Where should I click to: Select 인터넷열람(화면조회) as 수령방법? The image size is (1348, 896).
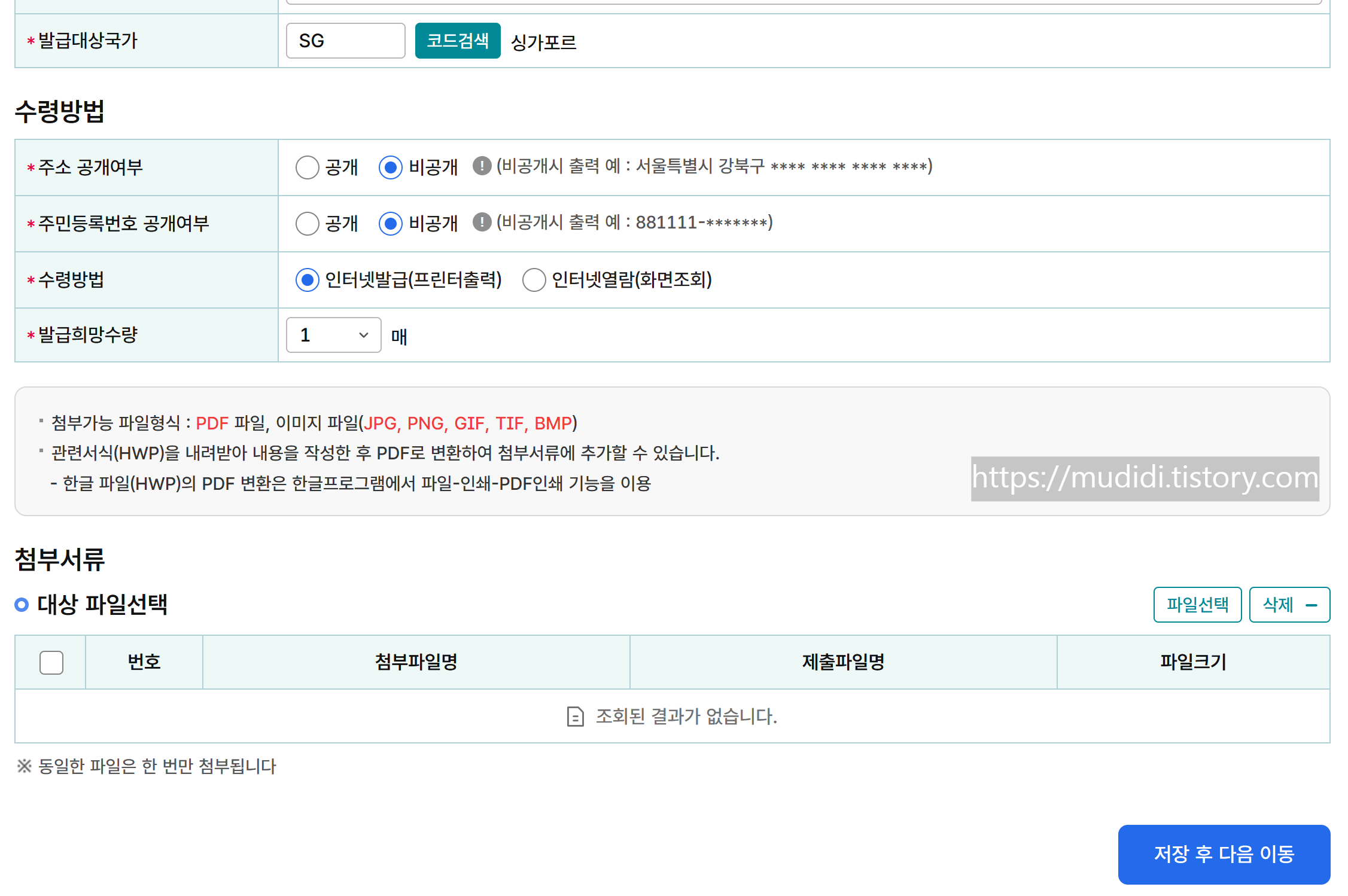point(534,280)
